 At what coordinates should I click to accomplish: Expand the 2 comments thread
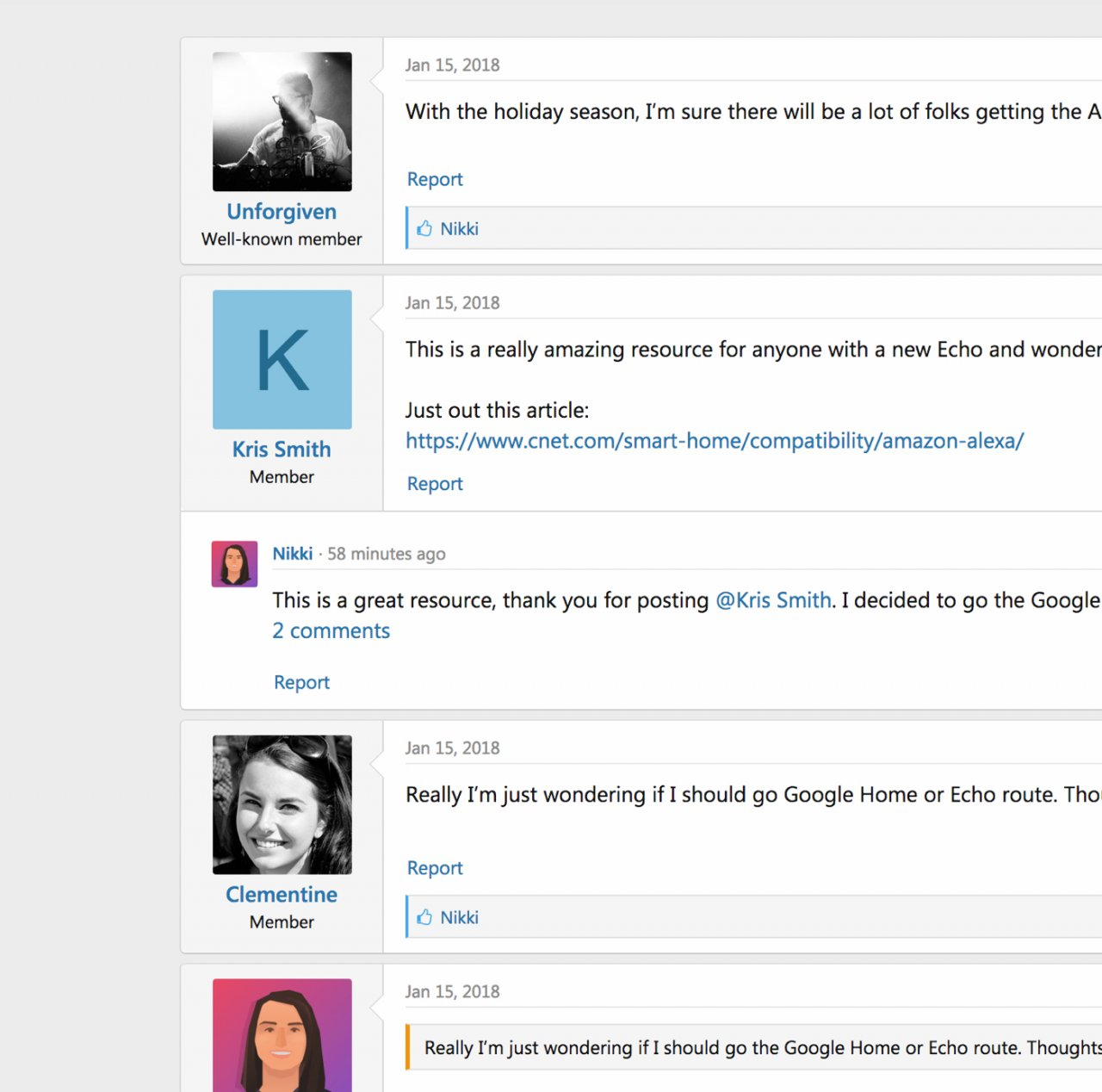pyautogui.click(x=331, y=631)
